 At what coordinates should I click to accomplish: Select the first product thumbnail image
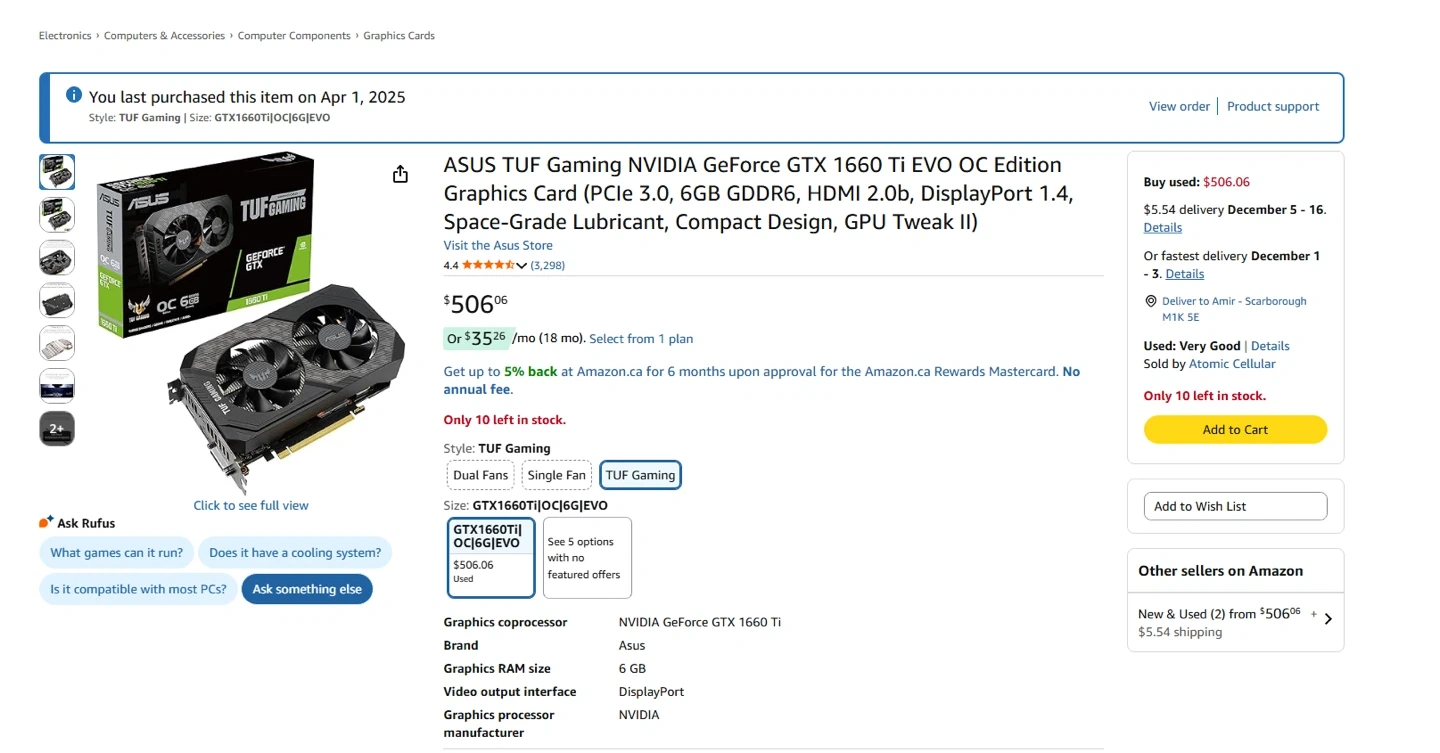[x=57, y=172]
